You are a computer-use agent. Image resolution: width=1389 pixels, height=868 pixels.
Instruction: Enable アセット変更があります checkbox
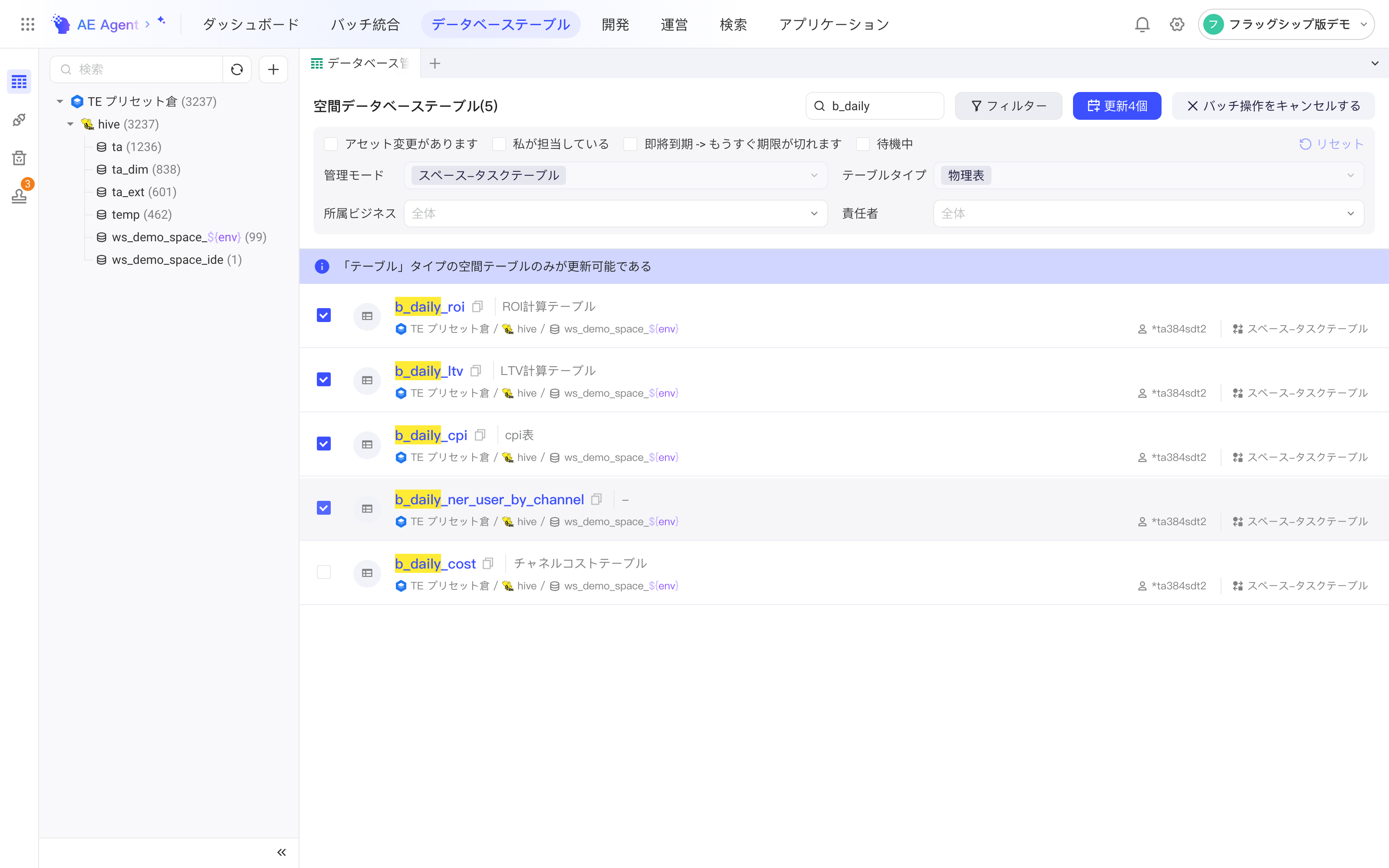point(331,144)
